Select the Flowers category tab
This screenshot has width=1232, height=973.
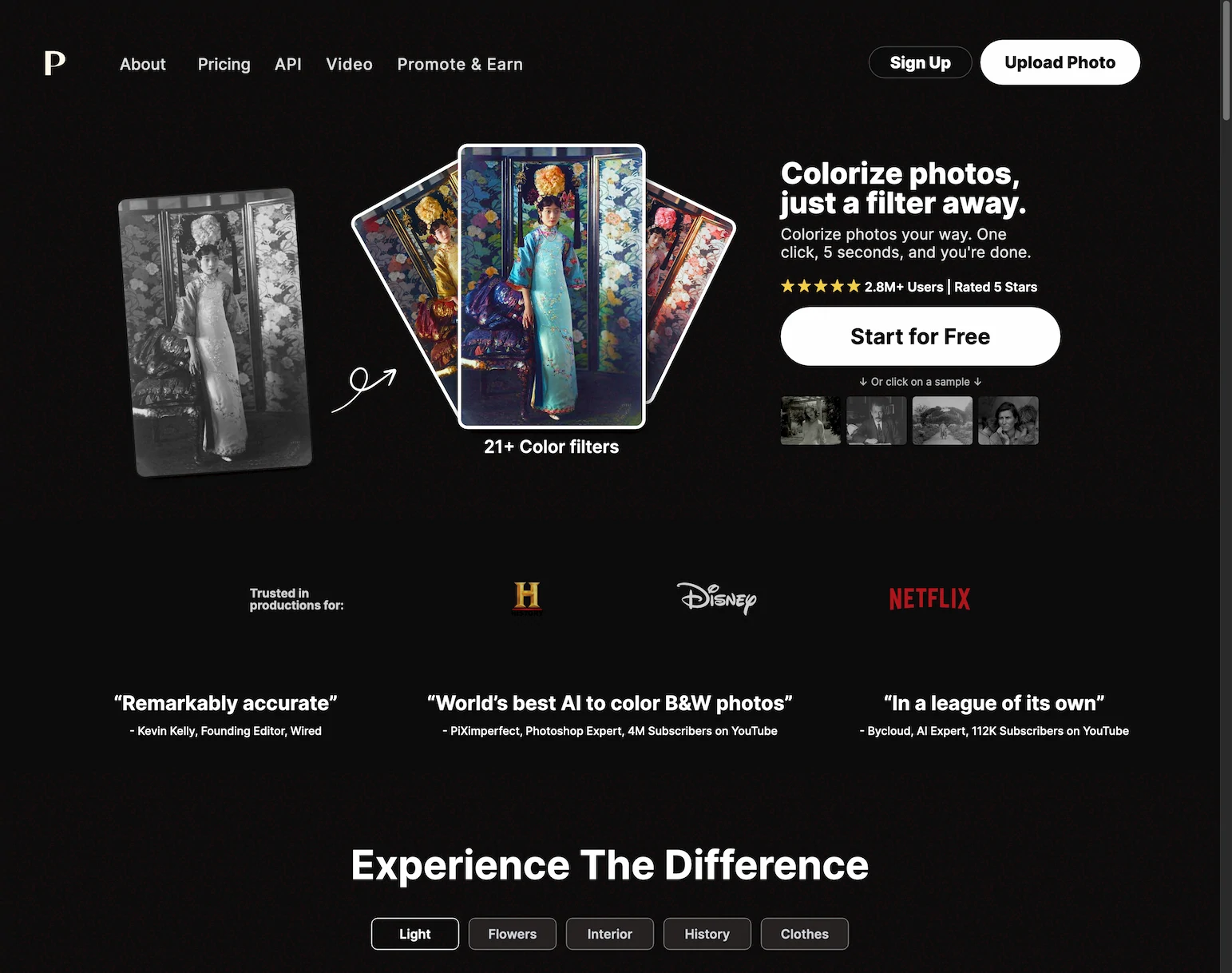click(513, 934)
